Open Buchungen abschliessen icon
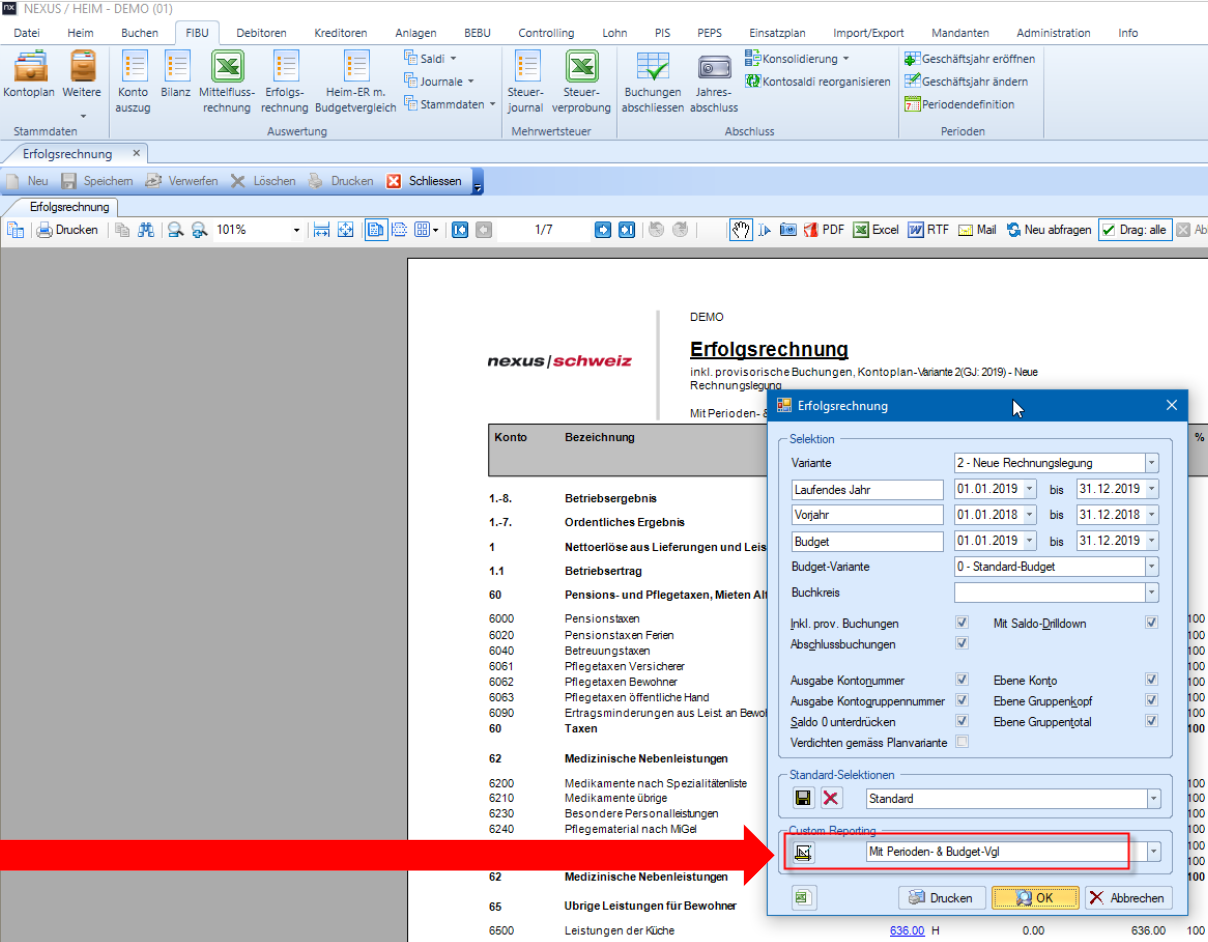 click(x=653, y=70)
